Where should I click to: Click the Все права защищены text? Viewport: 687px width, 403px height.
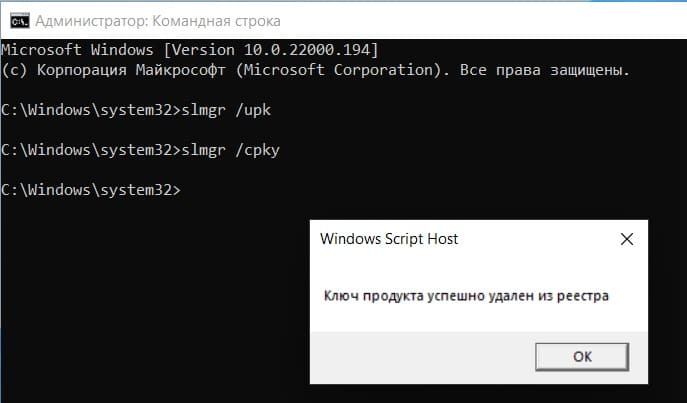[x=545, y=70]
